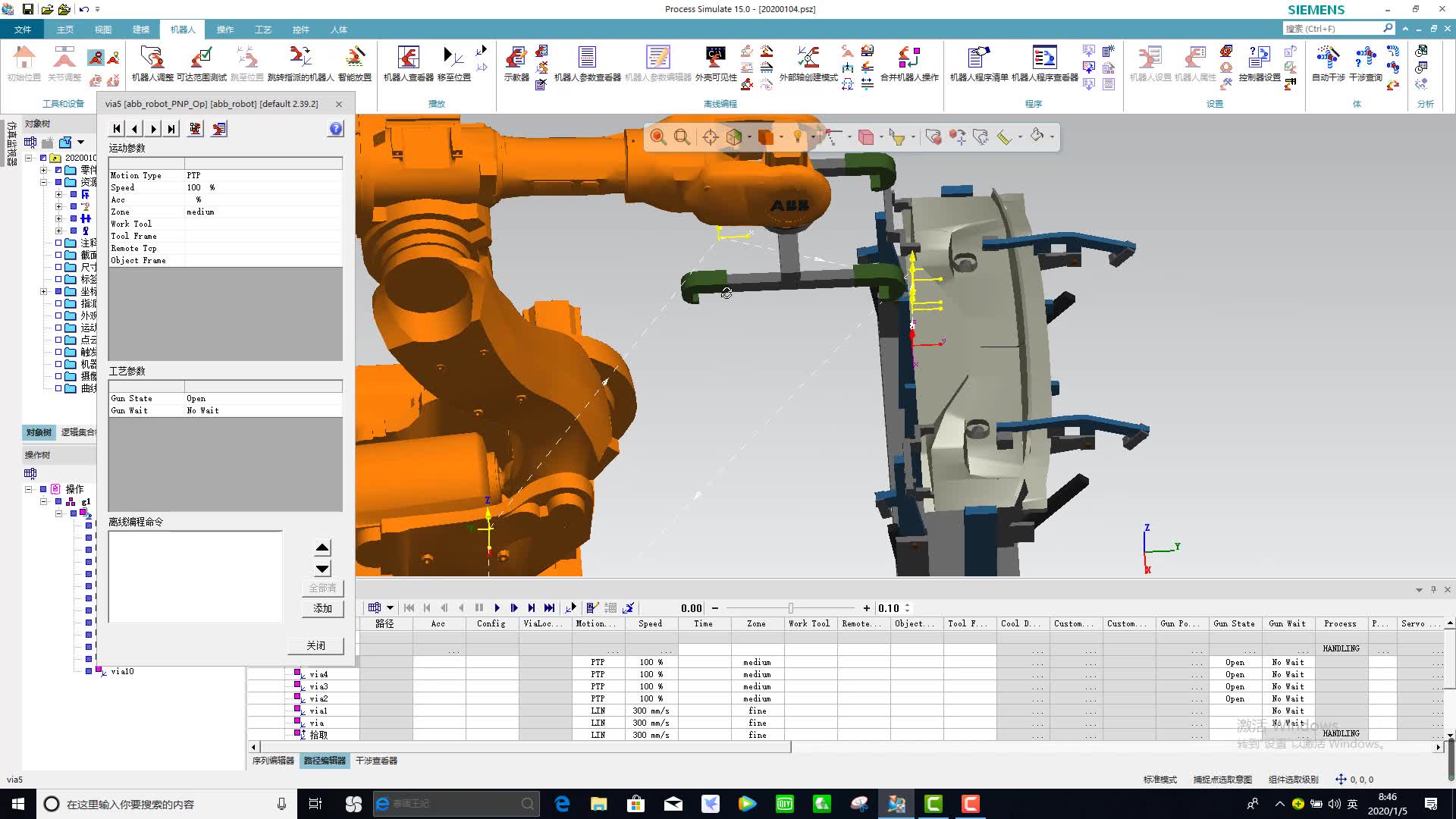Adjust the simulation speed slider handle
Viewport: 1456px width, 819px height.
[791, 608]
